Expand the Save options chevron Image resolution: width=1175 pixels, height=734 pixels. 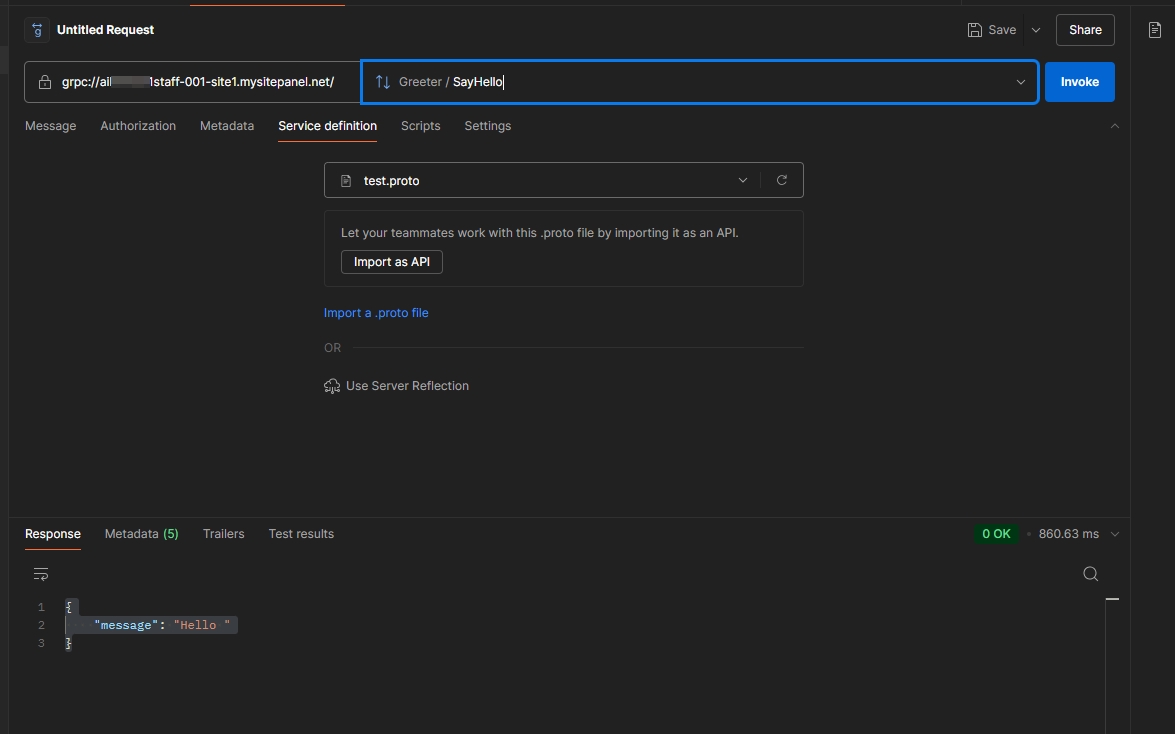click(x=1034, y=30)
